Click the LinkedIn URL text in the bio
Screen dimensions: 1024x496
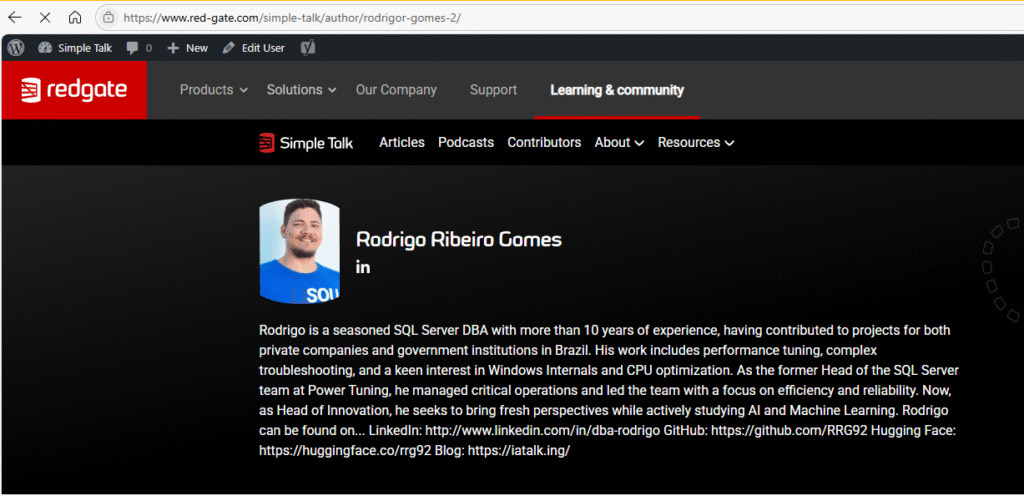[x=543, y=431]
